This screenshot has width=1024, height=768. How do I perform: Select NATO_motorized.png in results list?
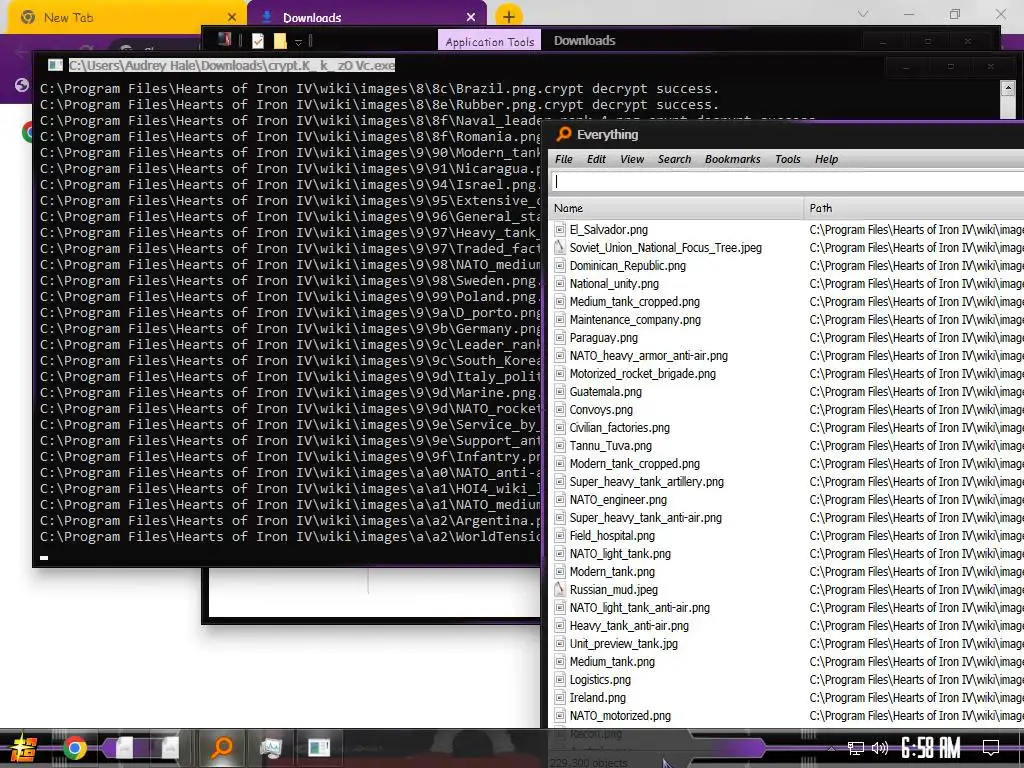(x=620, y=716)
